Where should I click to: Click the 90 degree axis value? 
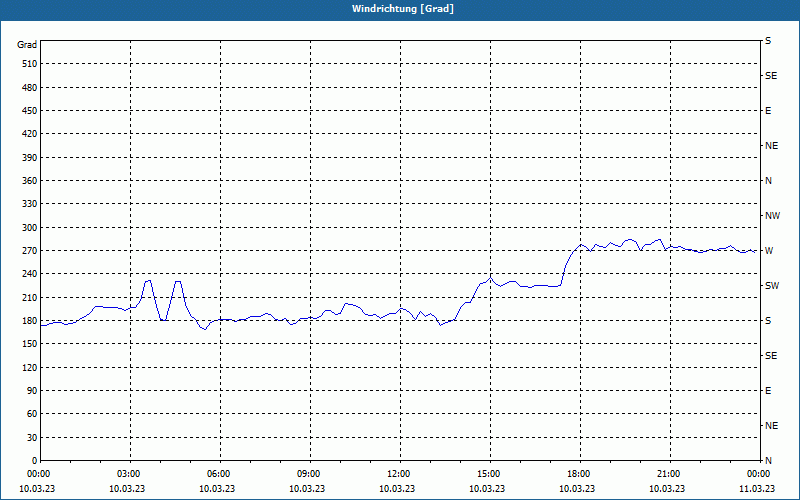32,390
